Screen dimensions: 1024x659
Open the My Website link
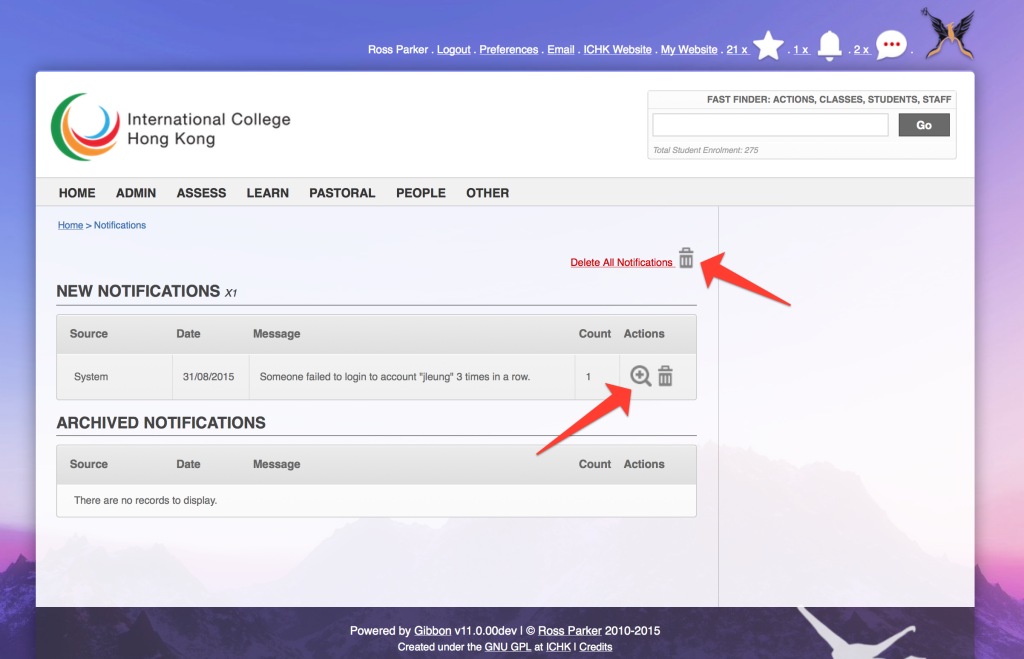coord(689,50)
